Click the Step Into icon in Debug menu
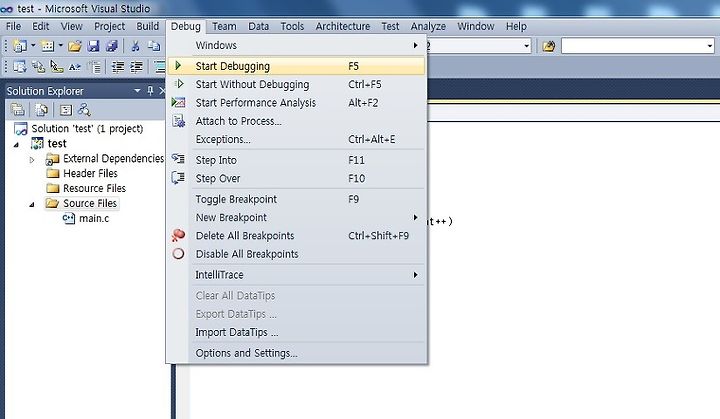720x419 pixels. tap(178, 159)
